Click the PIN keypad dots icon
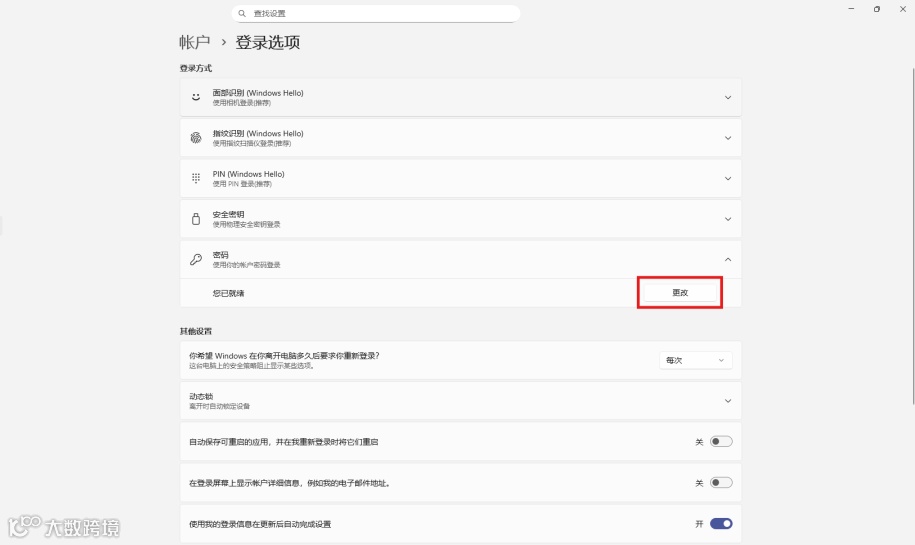The height and width of the screenshot is (545, 915). click(x=196, y=178)
